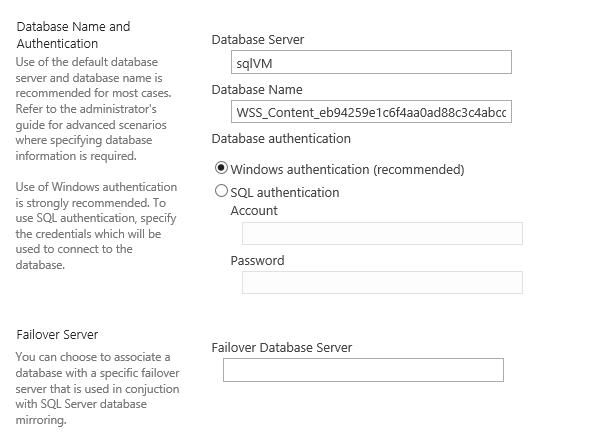The image size is (594, 447).
Task: Click the Database Server input field
Action: [371, 62]
